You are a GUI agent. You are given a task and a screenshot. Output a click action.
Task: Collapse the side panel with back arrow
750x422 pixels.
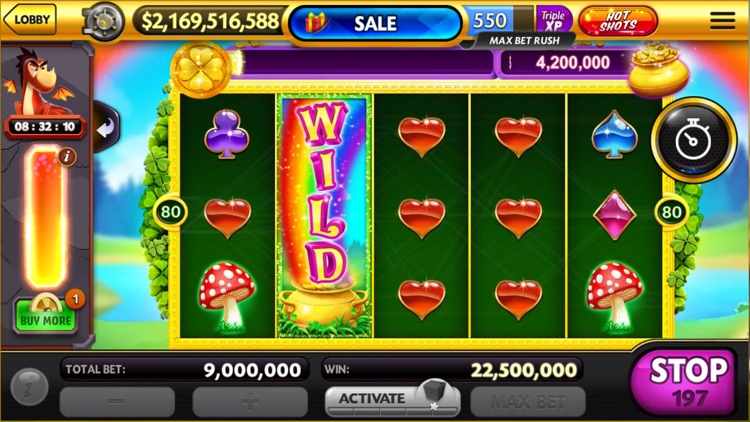click(105, 128)
